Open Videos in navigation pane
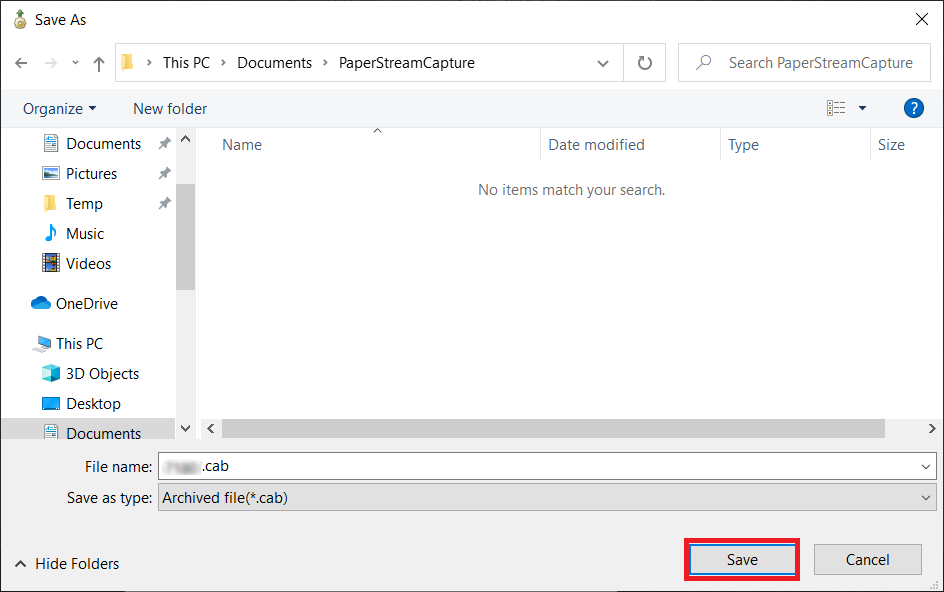944x592 pixels. pyautogui.click(x=88, y=264)
